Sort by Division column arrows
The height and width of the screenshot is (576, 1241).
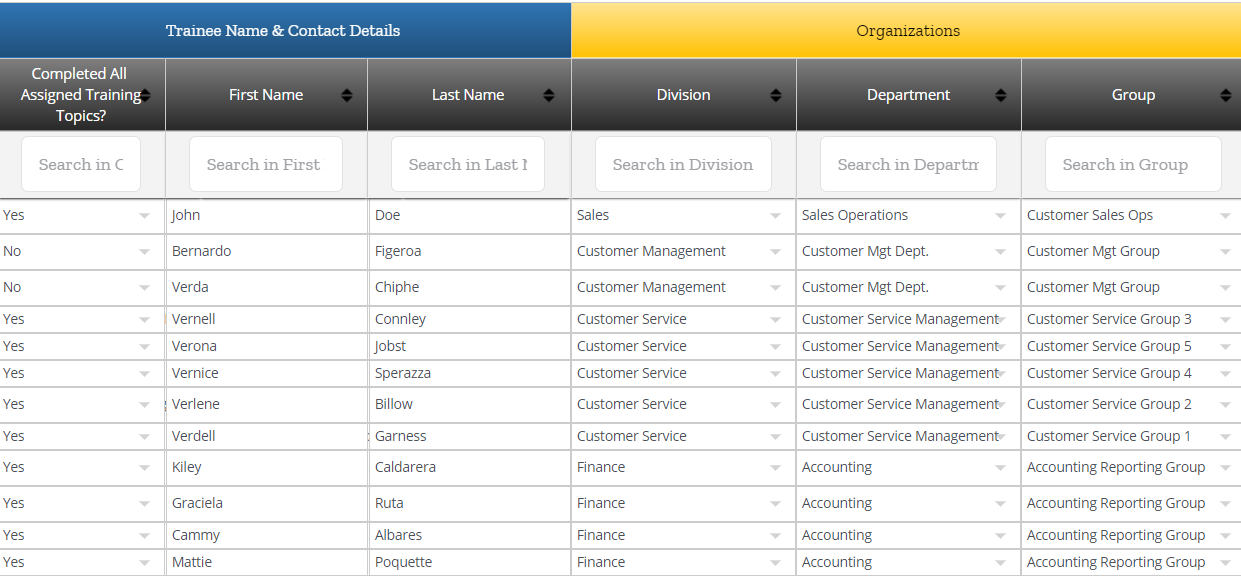pos(776,95)
